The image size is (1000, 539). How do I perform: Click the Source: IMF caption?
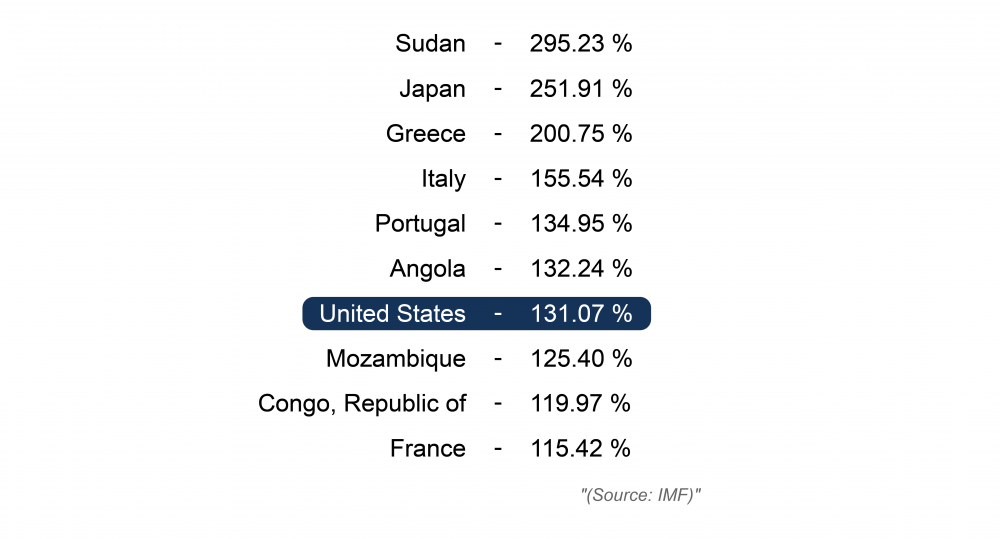641,495
